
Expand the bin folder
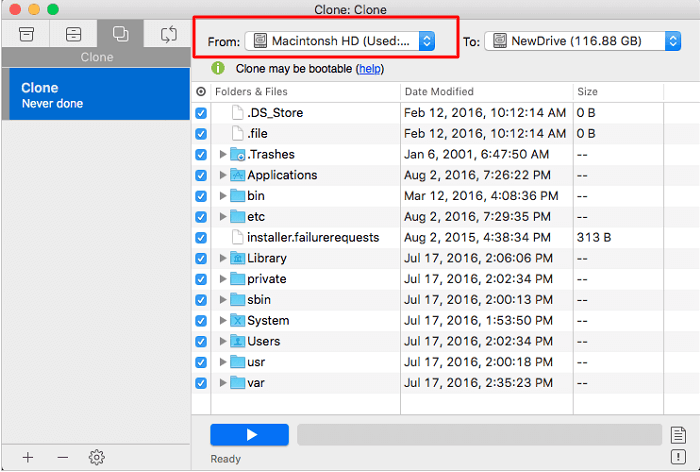[x=223, y=196]
